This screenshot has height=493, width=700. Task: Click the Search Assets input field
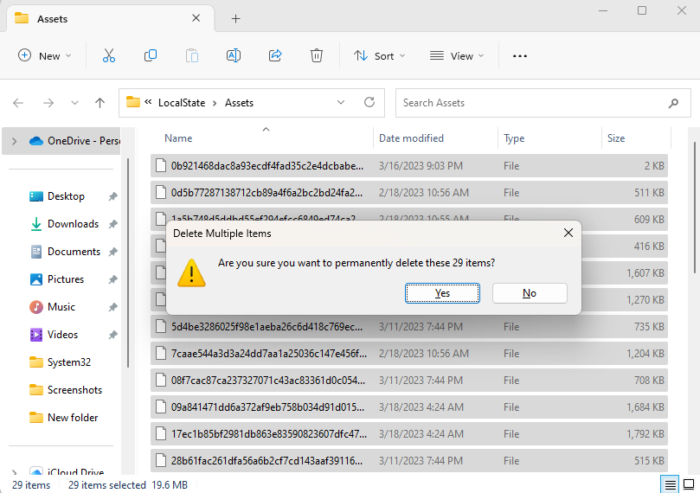540,102
